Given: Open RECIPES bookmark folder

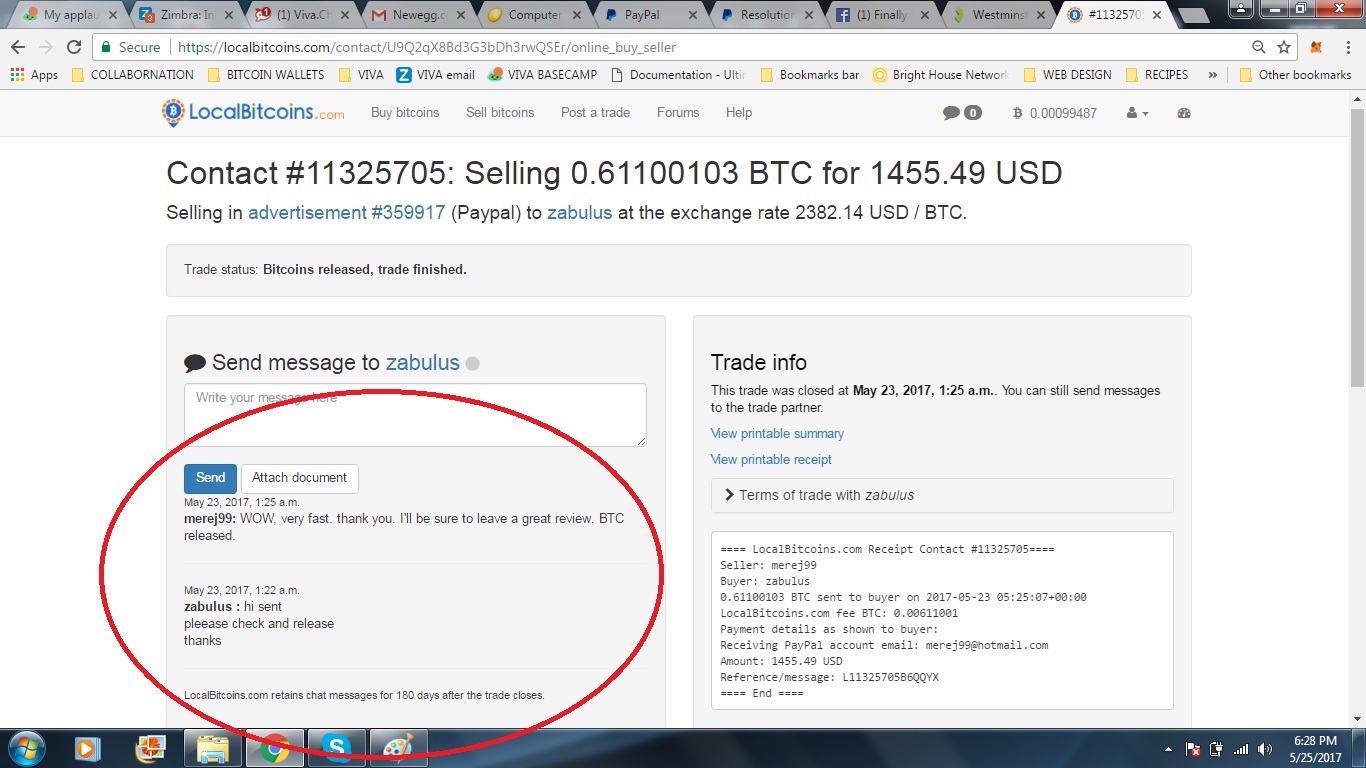Looking at the screenshot, I should tap(1157, 75).
